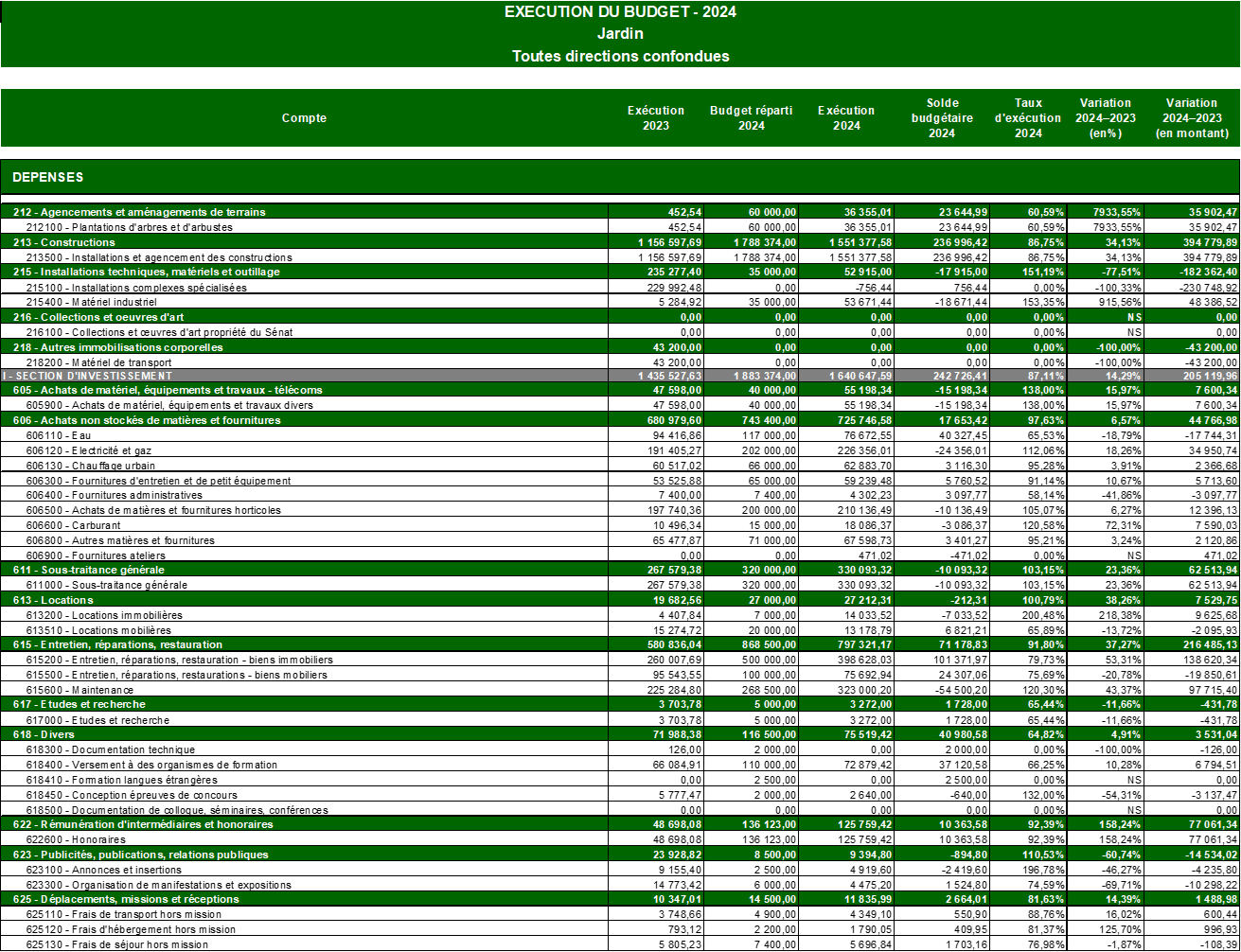
Task: Select "615 - Entretien, réparations, restauration" row
Action: click(x=118, y=644)
